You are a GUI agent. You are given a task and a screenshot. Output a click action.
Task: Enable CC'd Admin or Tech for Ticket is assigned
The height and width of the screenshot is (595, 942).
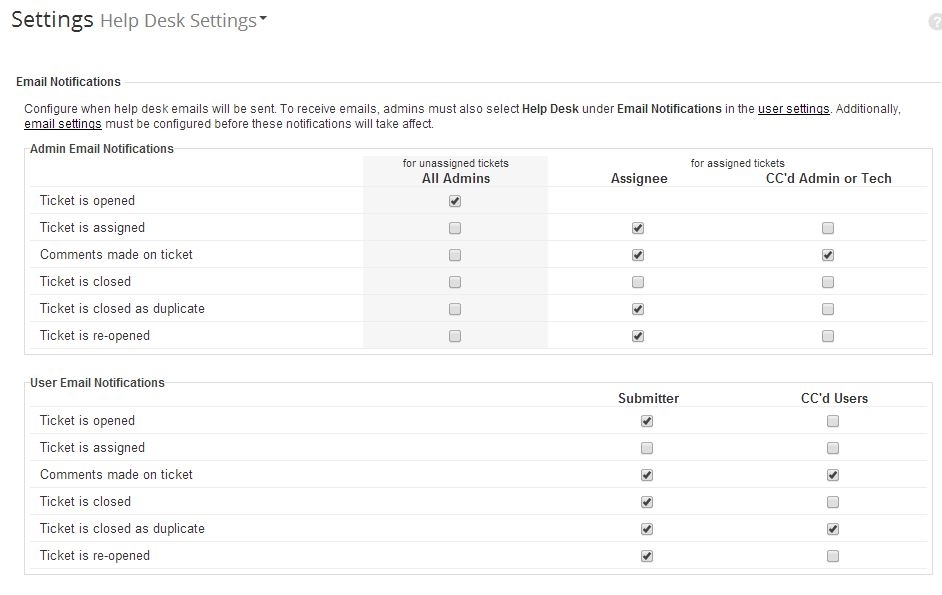[828, 228]
